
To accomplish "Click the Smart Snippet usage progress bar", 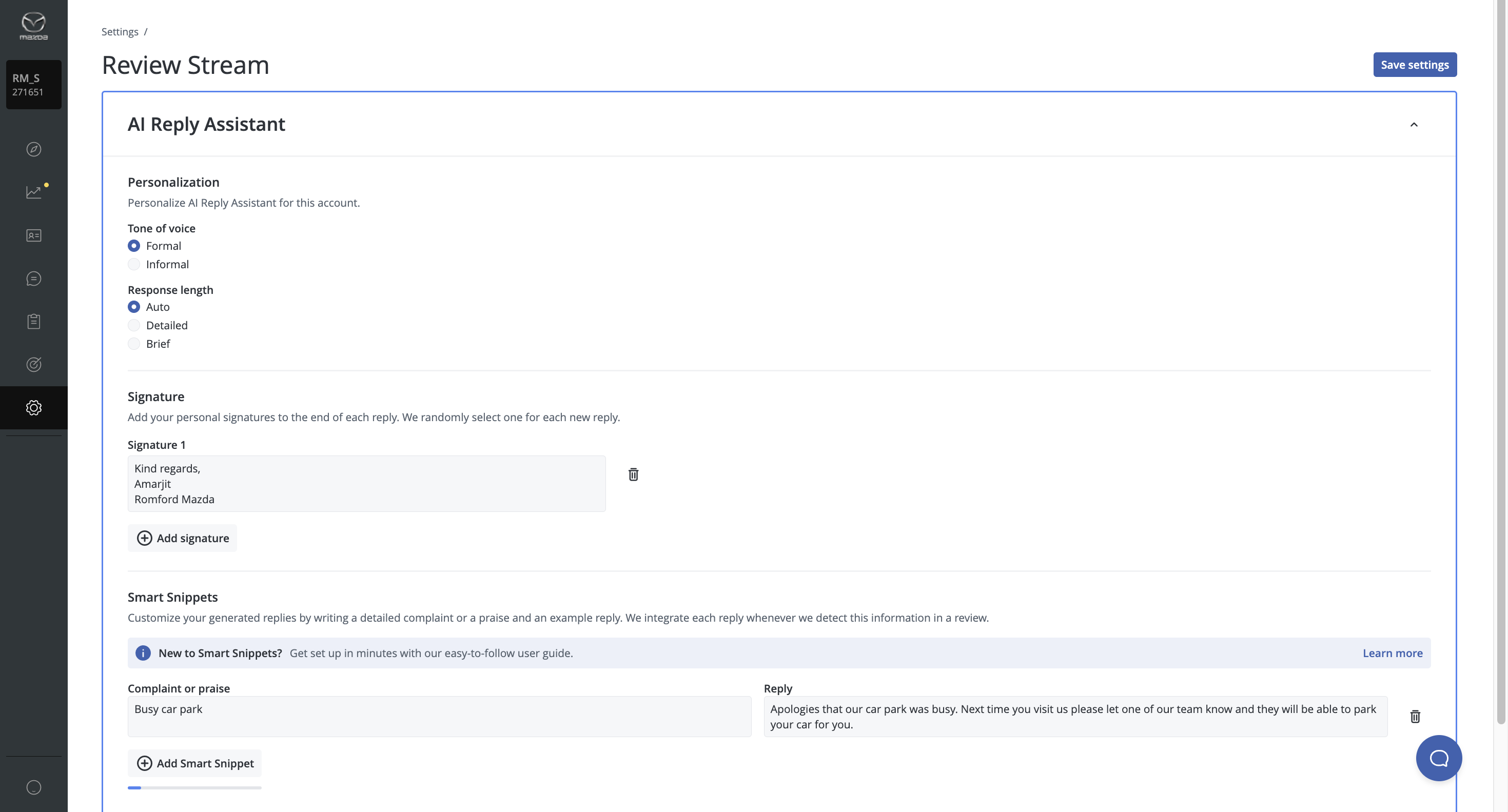I will (194, 788).
